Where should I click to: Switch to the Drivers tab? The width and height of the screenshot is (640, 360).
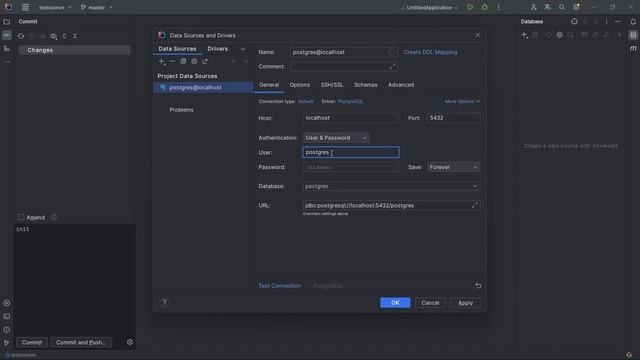[x=218, y=49]
